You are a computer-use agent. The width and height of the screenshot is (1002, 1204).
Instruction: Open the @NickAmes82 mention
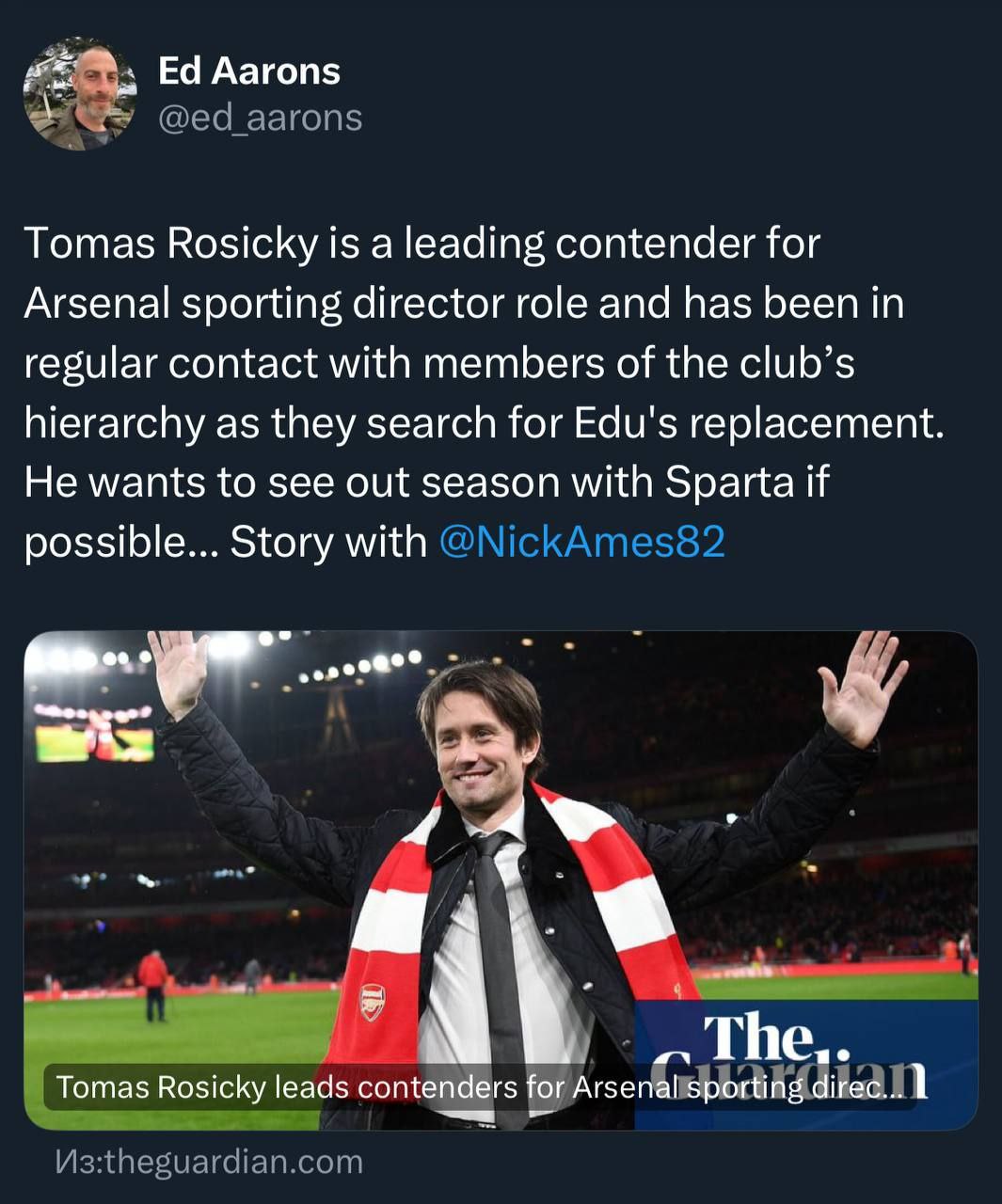[x=581, y=542]
